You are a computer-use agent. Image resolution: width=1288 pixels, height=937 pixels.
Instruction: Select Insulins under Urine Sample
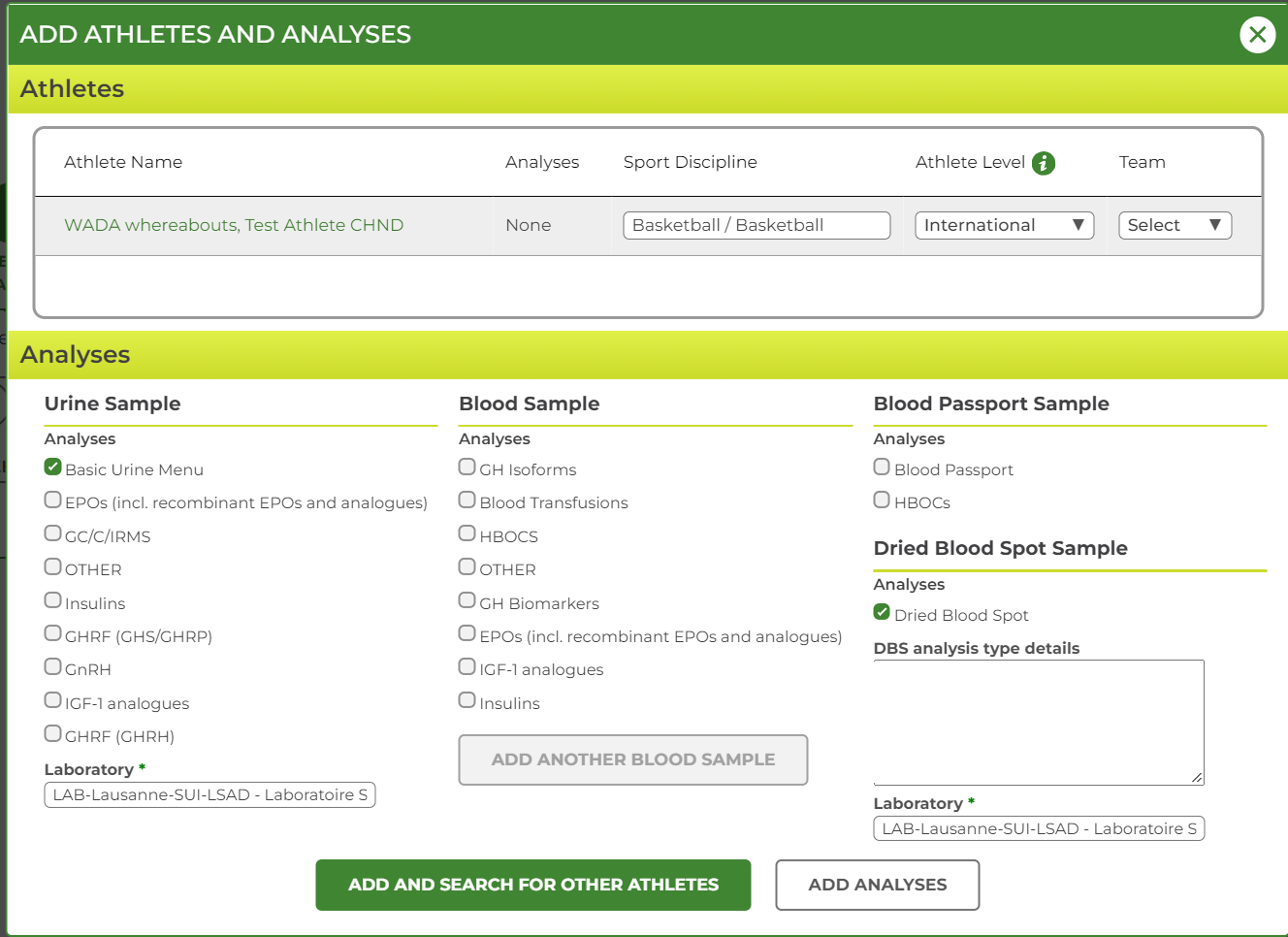[53, 600]
